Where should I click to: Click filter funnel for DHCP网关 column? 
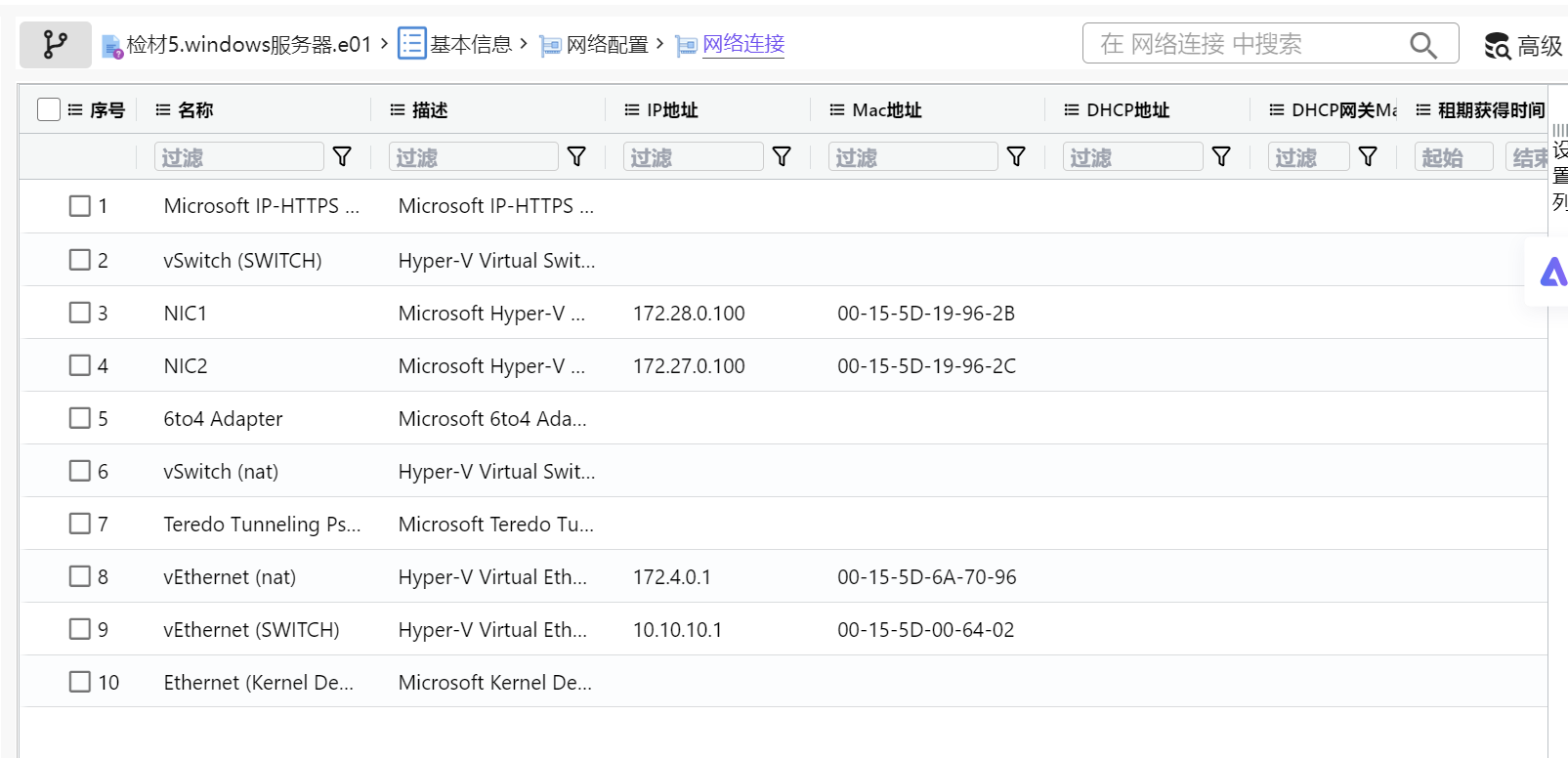(x=1368, y=156)
